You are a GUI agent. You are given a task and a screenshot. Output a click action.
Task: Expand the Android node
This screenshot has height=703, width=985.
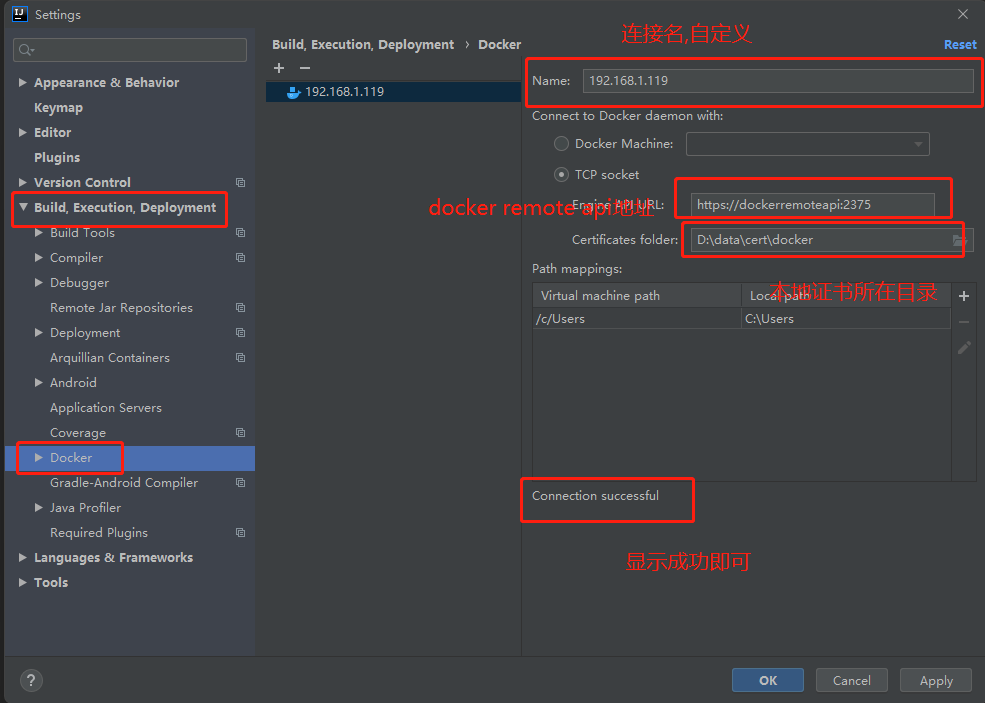coord(39,383)
